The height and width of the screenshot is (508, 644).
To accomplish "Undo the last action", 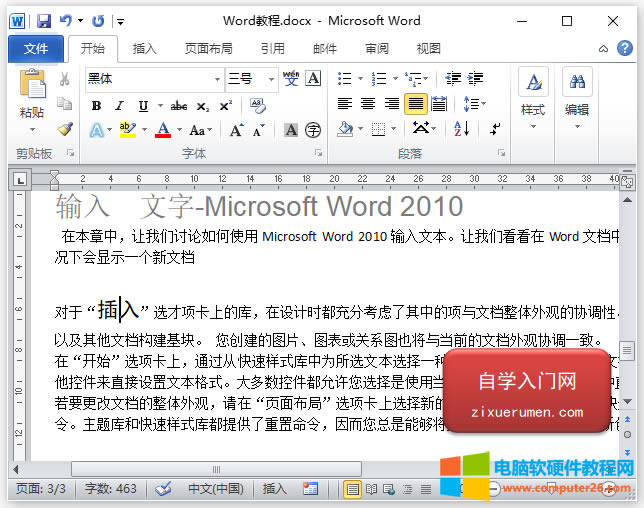I will coord(66,20).
